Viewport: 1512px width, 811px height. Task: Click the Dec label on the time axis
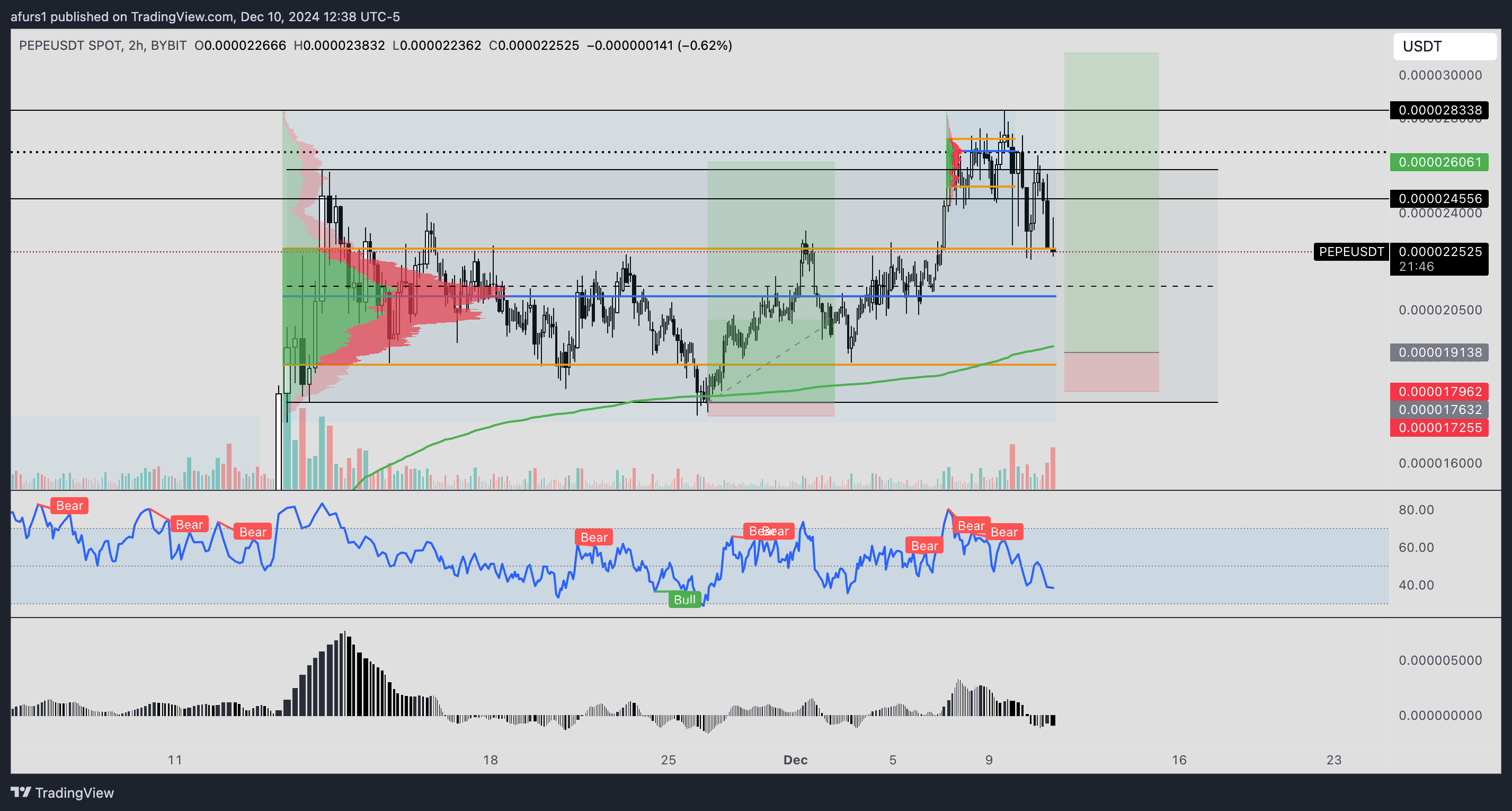pos(795,760)
